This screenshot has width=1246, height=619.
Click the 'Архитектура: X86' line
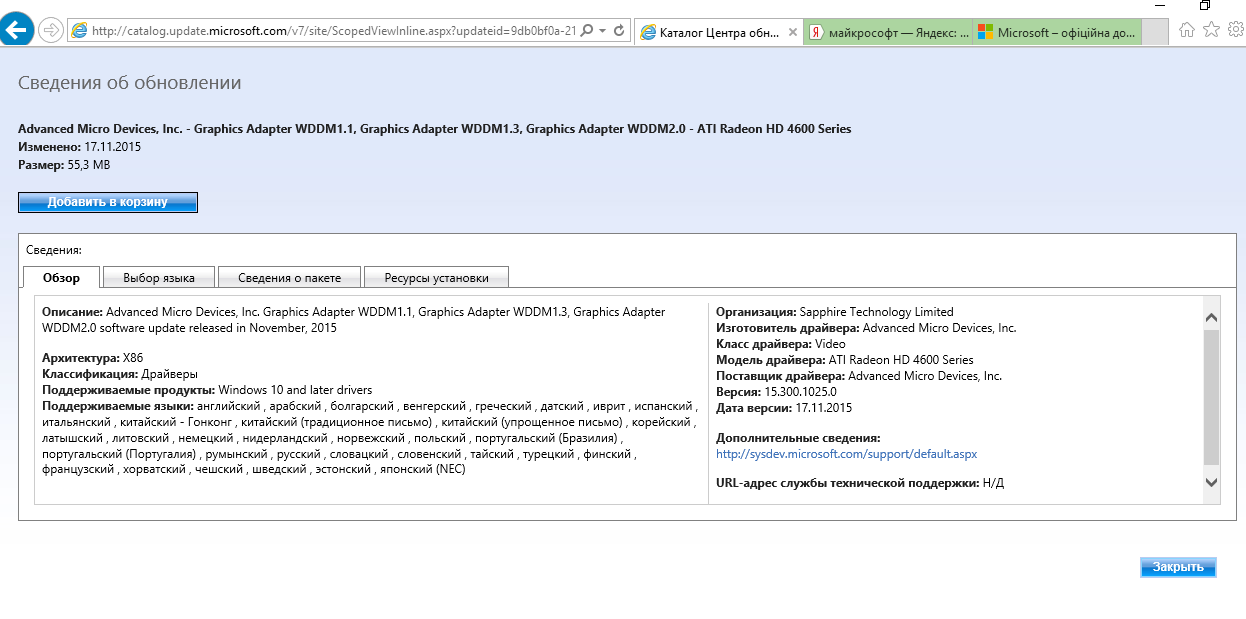(93, 357)
